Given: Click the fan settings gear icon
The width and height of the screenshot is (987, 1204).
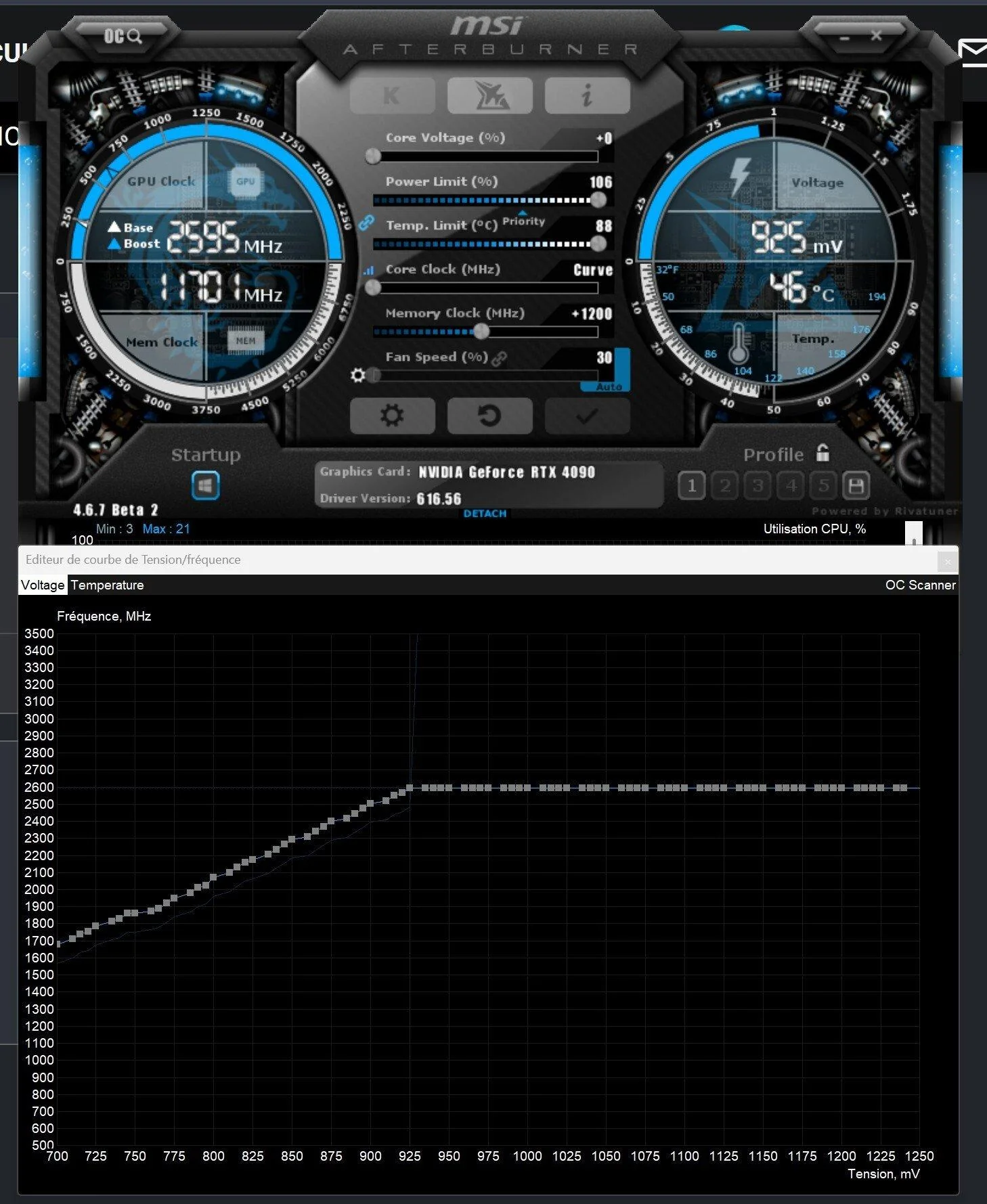Looking at the screenshot, I should [x=358, y=375].
